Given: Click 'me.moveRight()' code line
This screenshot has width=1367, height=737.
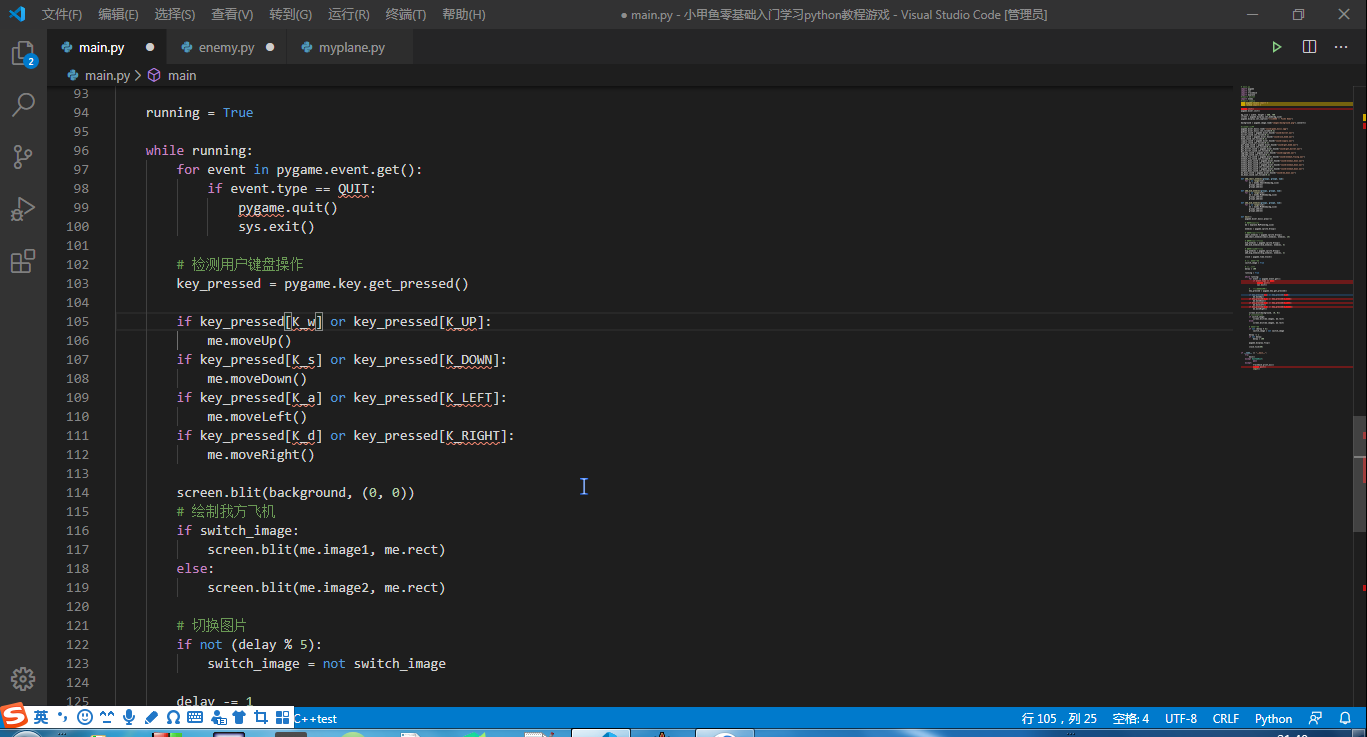Looking at the screenshot, I should pyautogui.click(x=261, y=454).
